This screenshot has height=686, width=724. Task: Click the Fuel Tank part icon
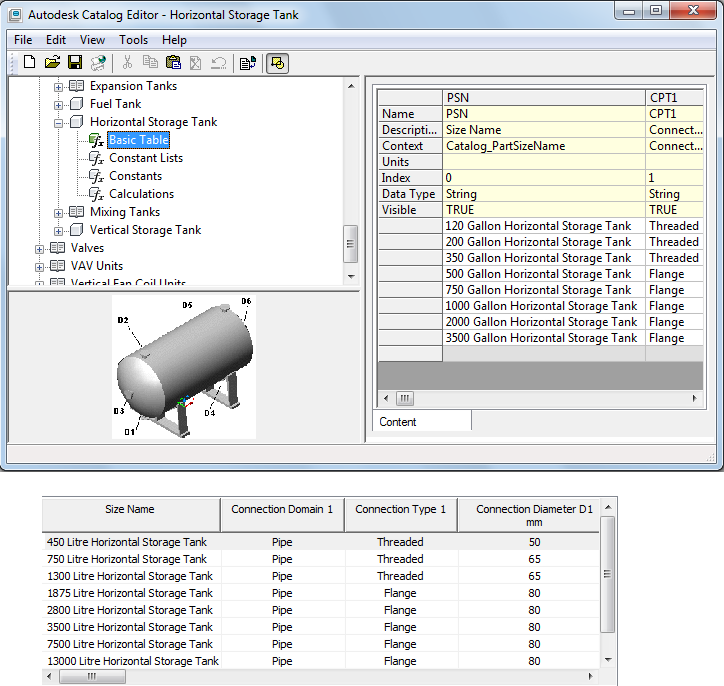(76, 104)
